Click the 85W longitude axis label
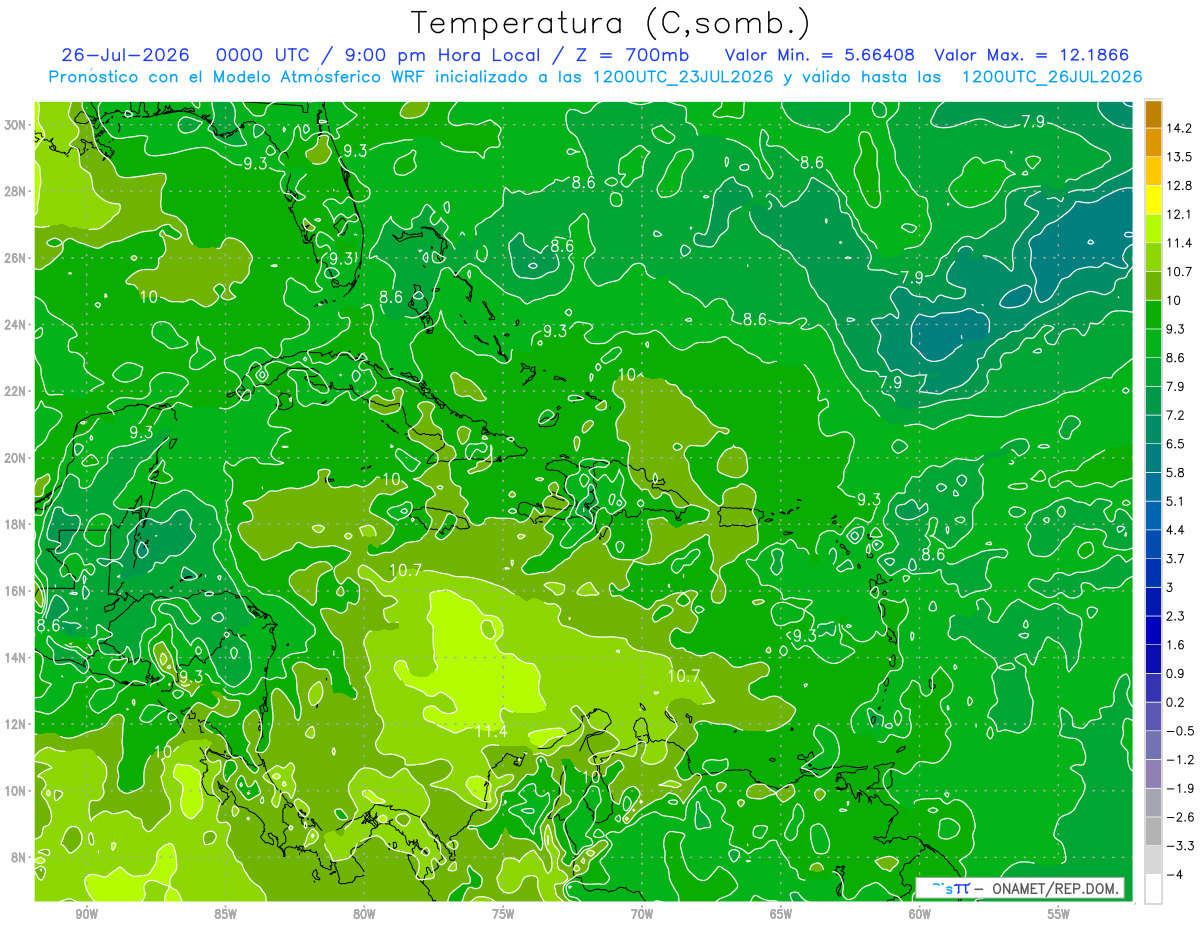This screenshot has width=1200, height=927. pyautogui.click(x=225, y=914)
